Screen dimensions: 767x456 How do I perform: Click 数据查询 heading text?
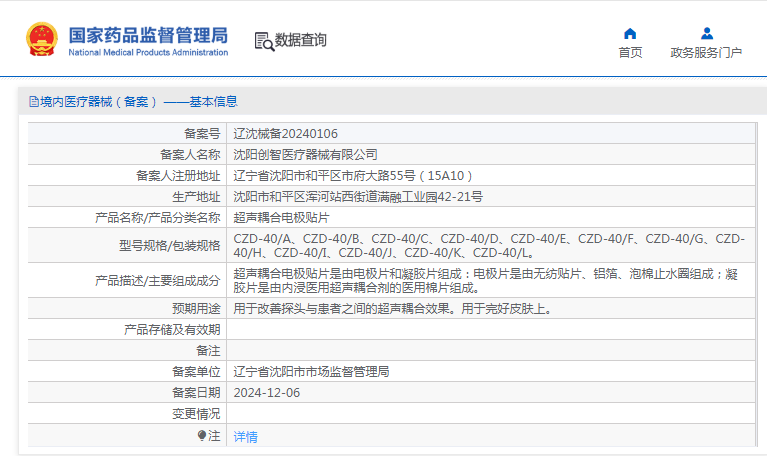(x=300, y=40)
